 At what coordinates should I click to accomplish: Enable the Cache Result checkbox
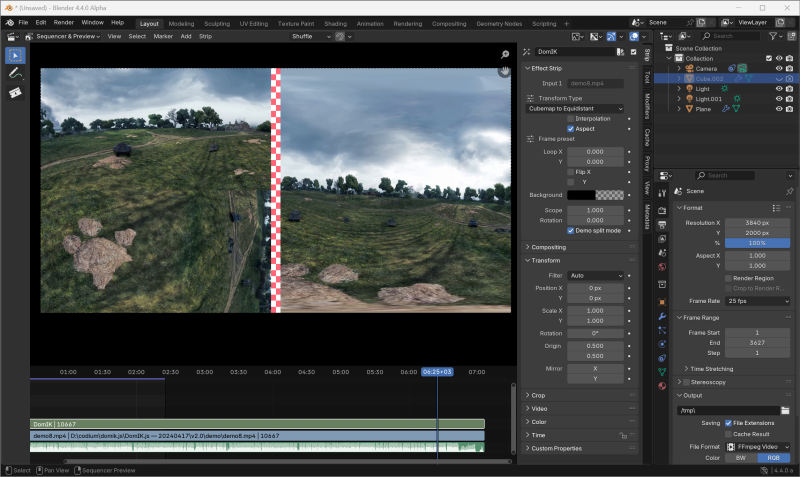[x=728, y=435]
